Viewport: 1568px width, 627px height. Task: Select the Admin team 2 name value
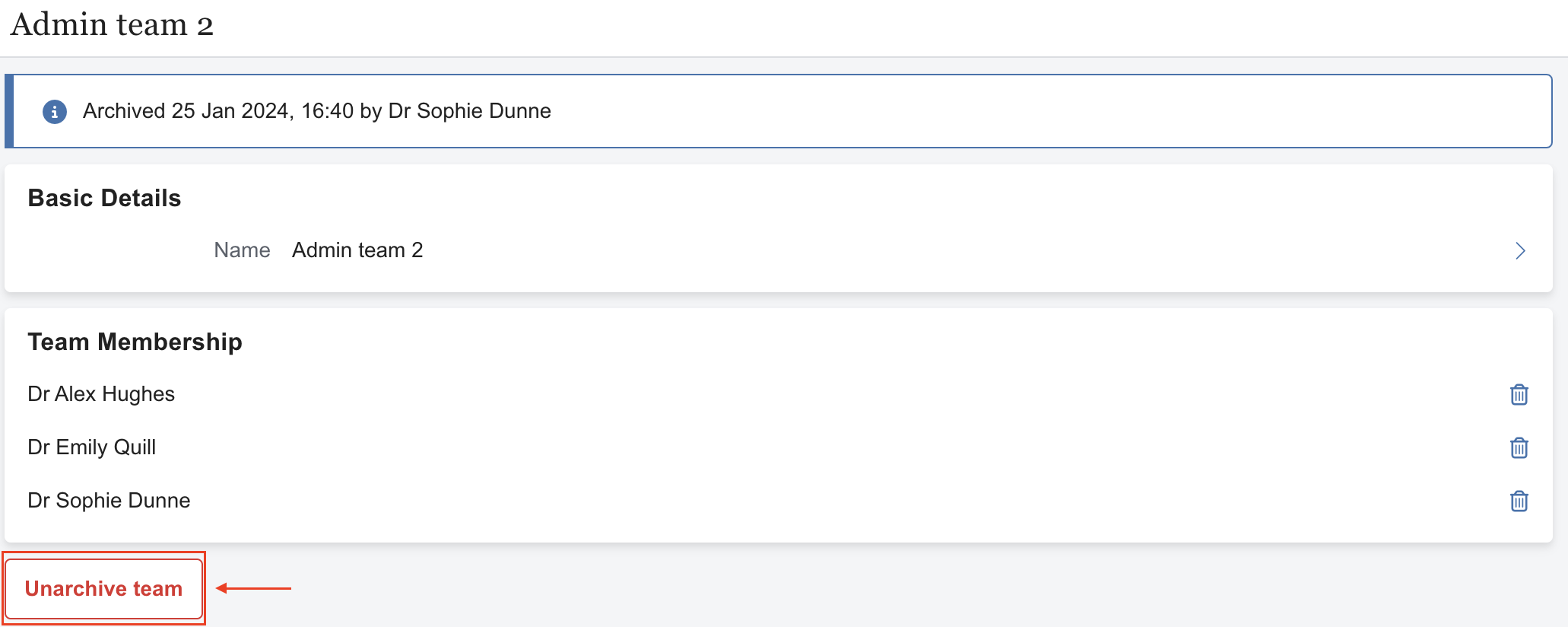coord(357,250)
